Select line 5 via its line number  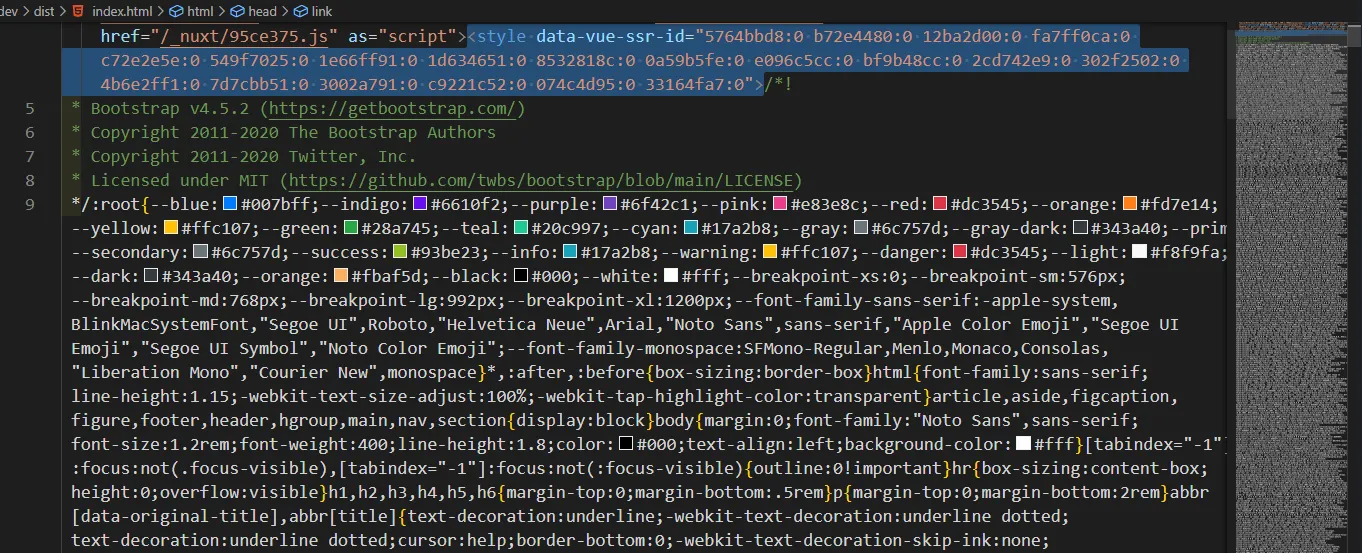pyautogui.click(x=29, y=108)
